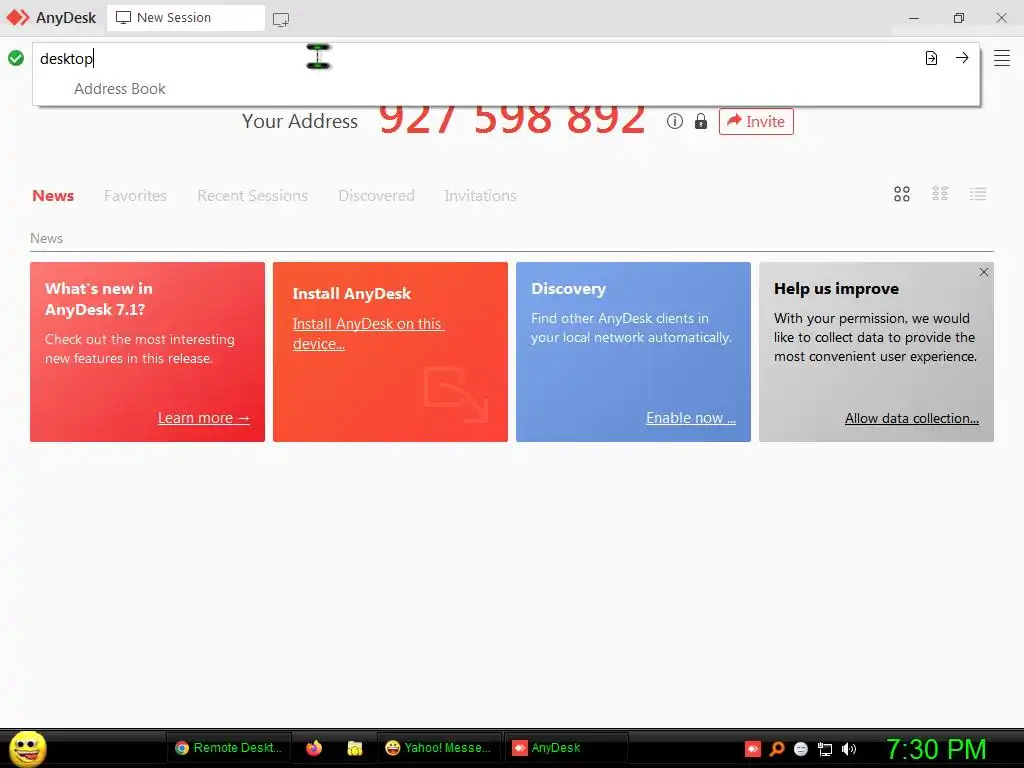Click the Invite button
The image size is (1024, 768).
756,121
